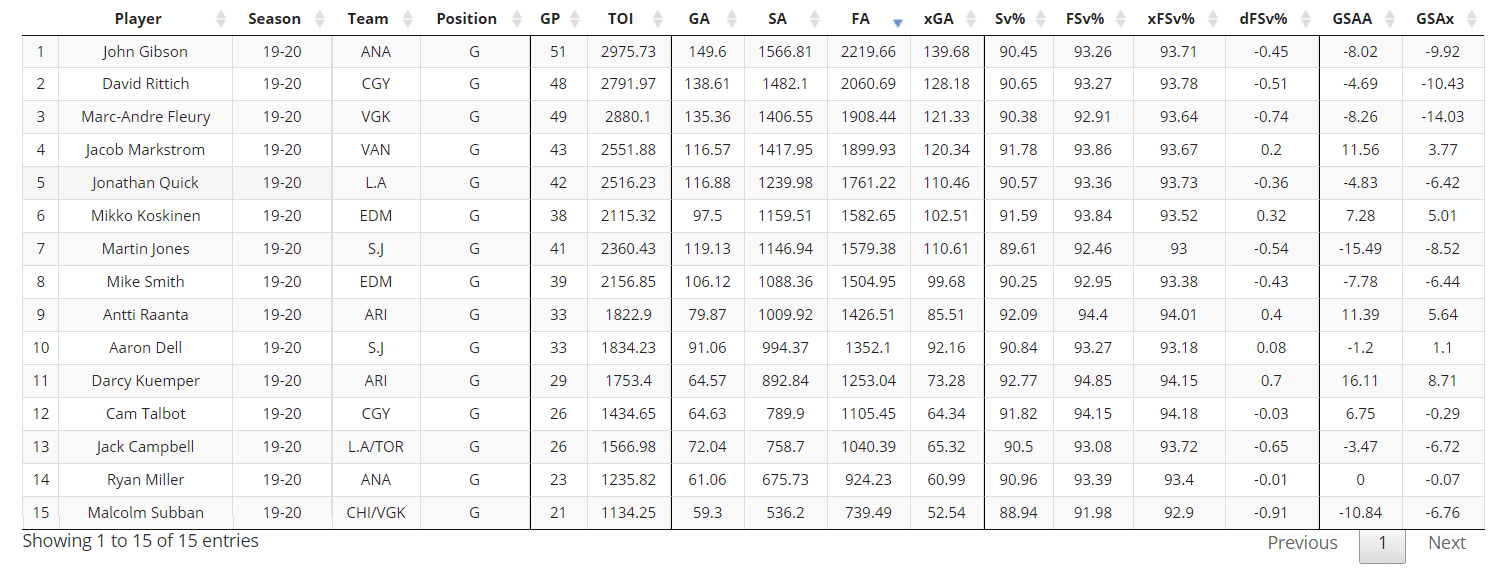The height and width of the screenshot is (569, 1498).
Task: Click the sort arrows beside GP
Action: [575, 19]
